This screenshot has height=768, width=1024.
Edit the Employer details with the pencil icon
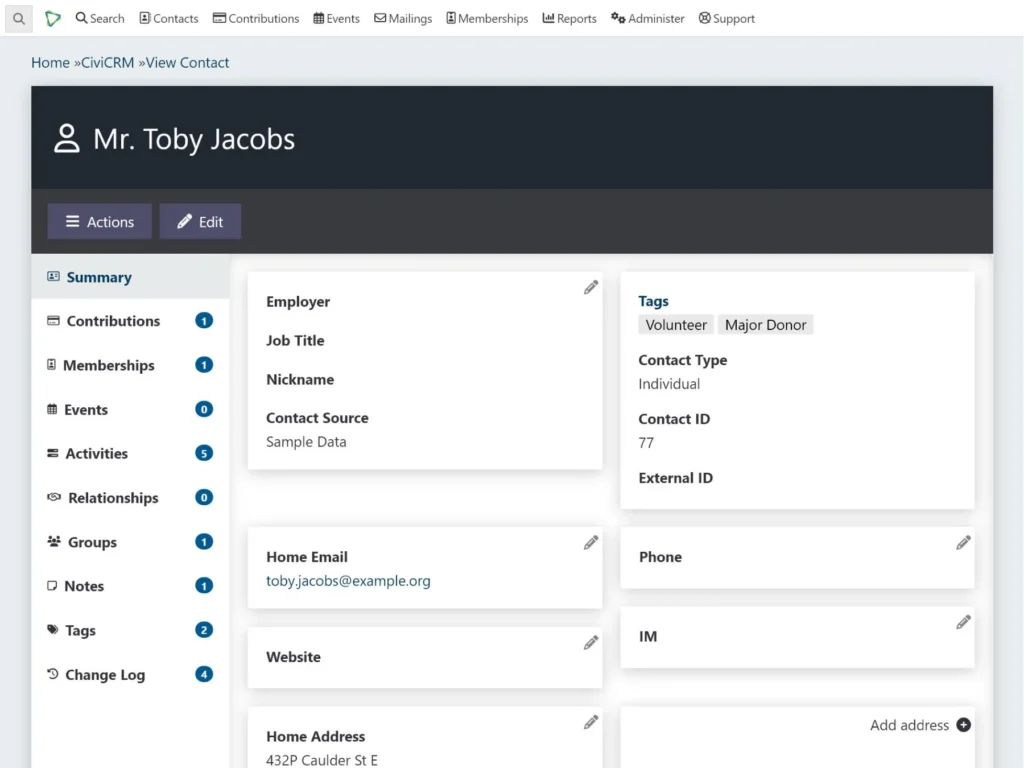click(x=590, y=287)
